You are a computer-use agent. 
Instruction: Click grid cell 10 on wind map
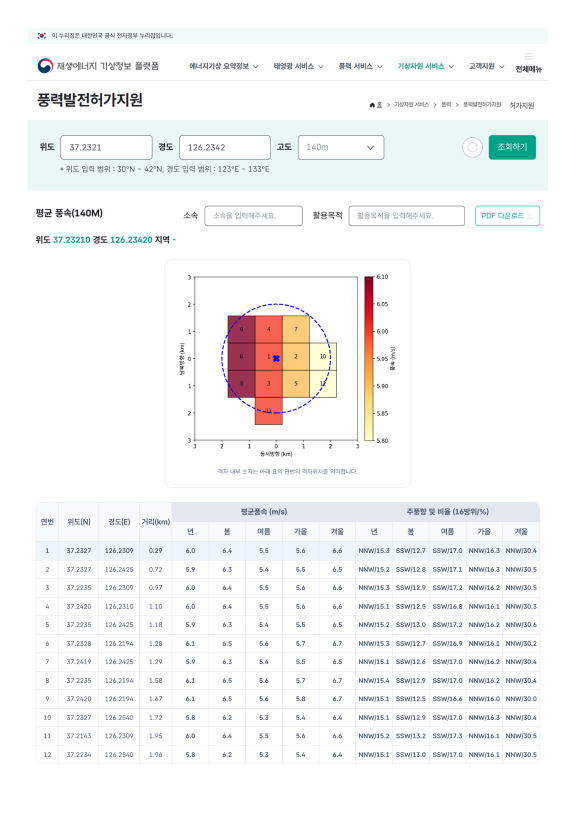pyautogui.click(x=323, y=357)
